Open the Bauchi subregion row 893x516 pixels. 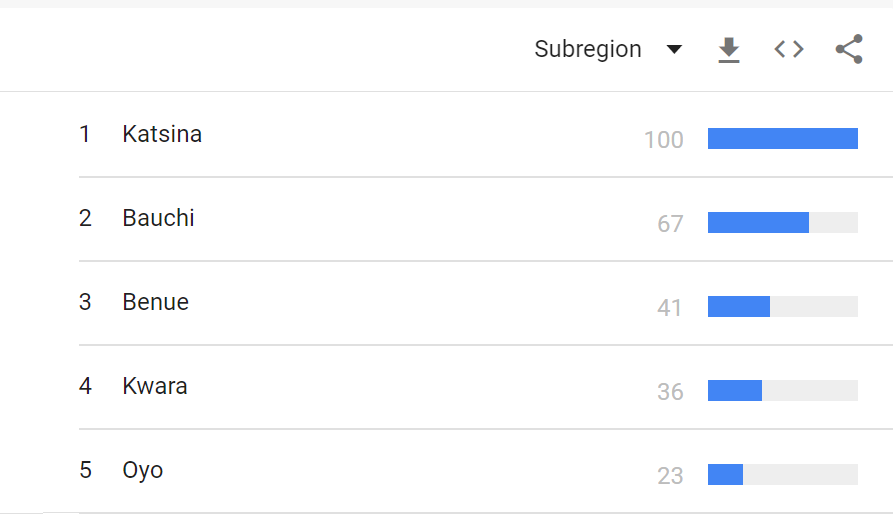click(158, 218)
